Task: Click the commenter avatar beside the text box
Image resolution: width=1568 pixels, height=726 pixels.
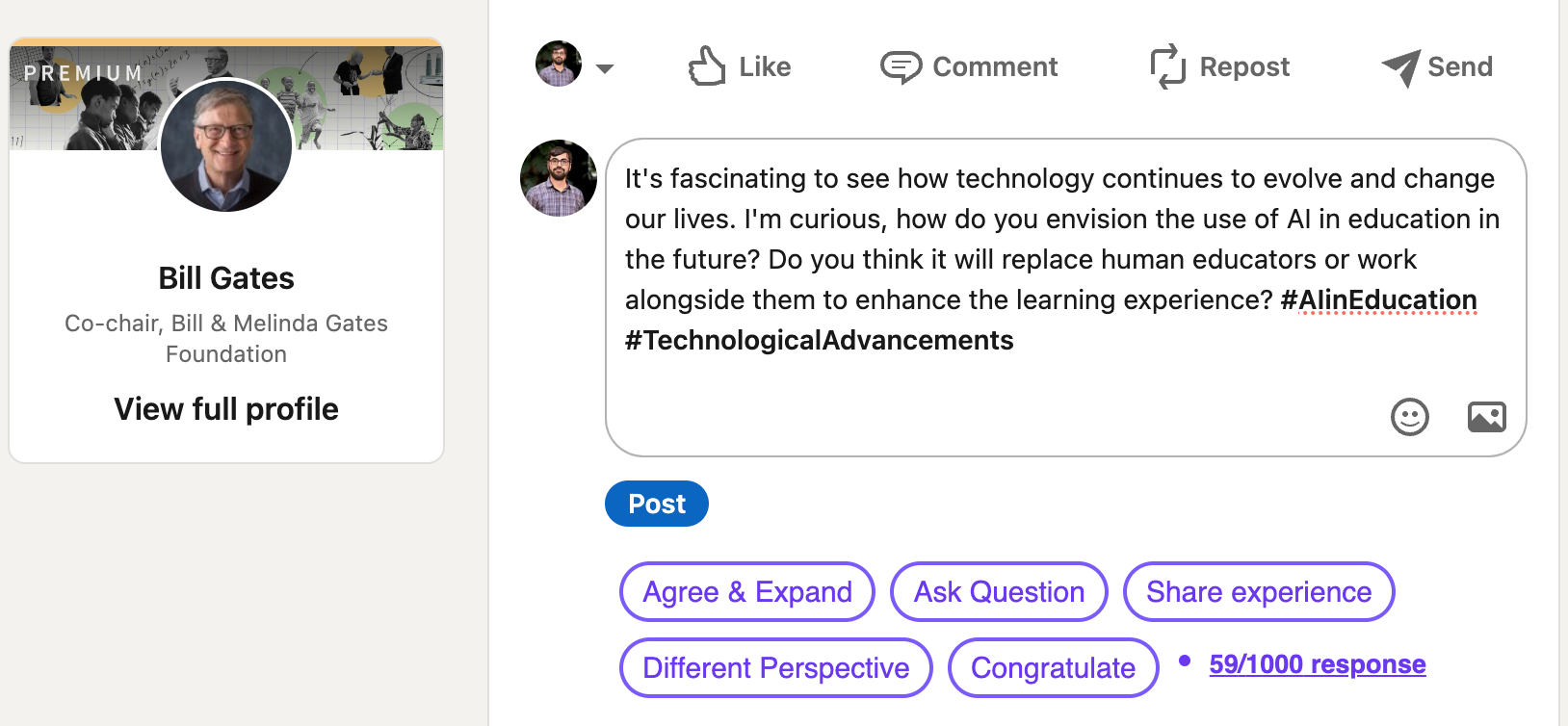Action: coord(559,178)
